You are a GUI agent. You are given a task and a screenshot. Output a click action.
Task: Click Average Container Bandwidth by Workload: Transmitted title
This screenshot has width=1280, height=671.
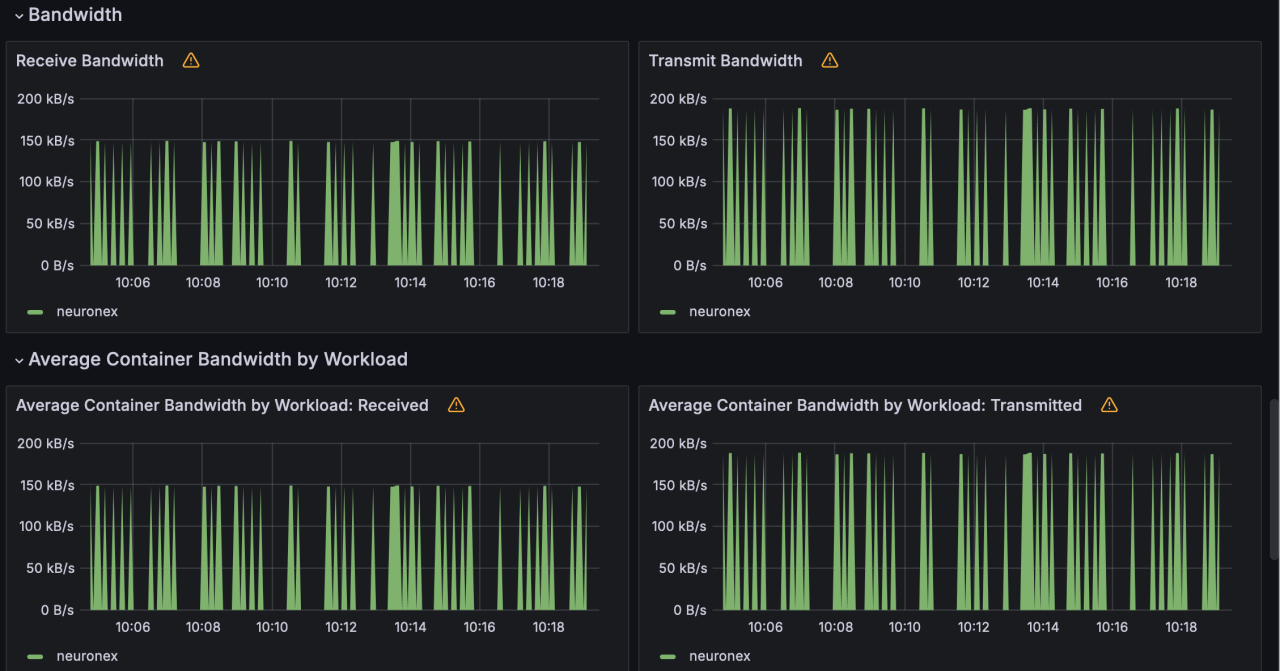865,405
